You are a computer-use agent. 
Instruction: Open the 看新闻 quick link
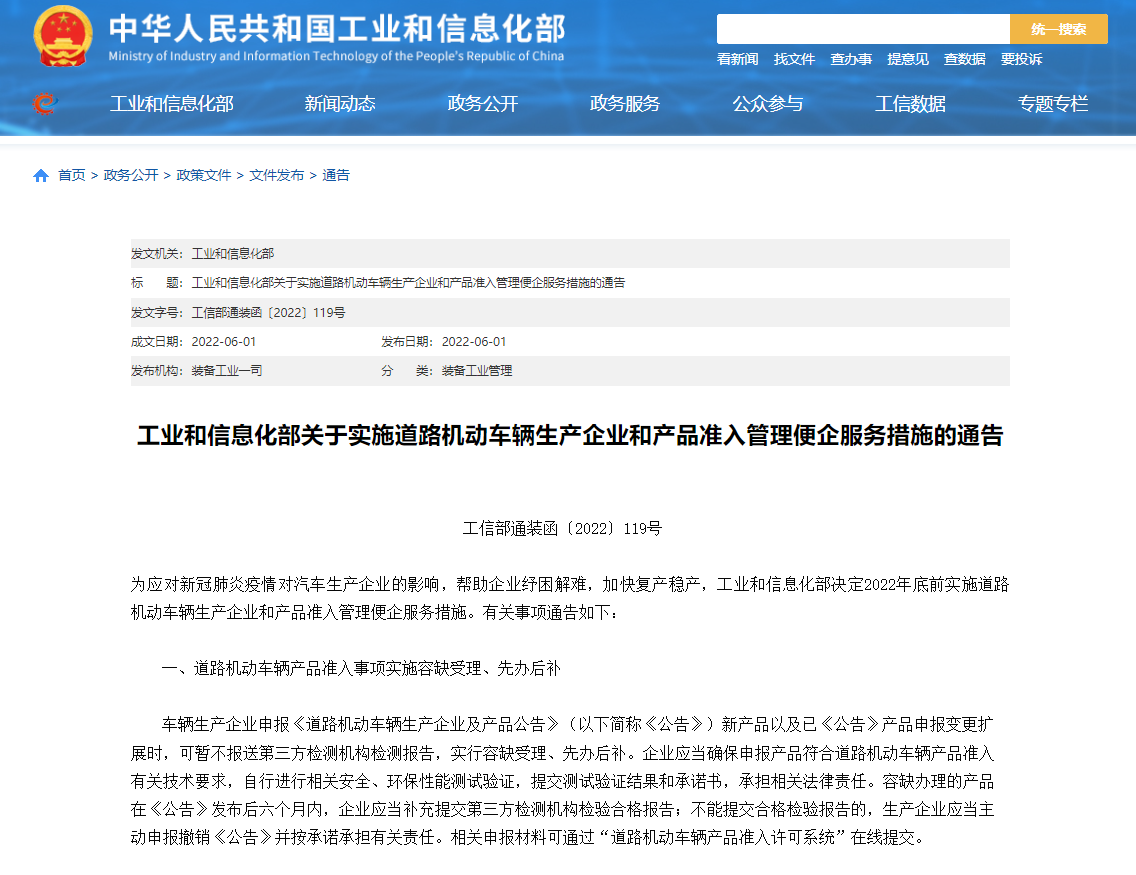click(738, 59)
